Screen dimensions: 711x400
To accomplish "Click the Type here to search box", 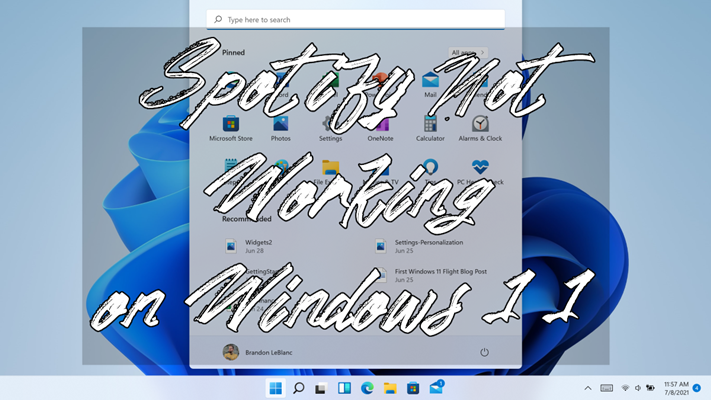I will click(x=356, y=20).
